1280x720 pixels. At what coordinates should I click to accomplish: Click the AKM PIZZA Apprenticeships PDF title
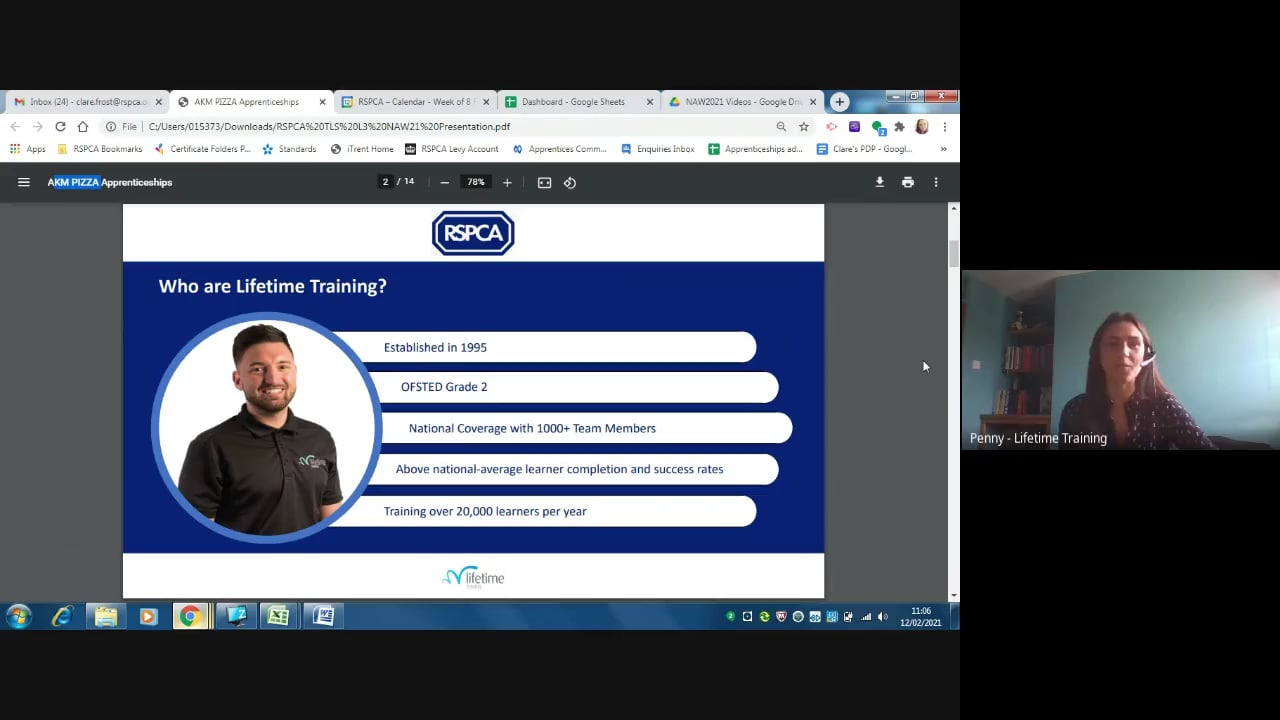click(110, 182)
